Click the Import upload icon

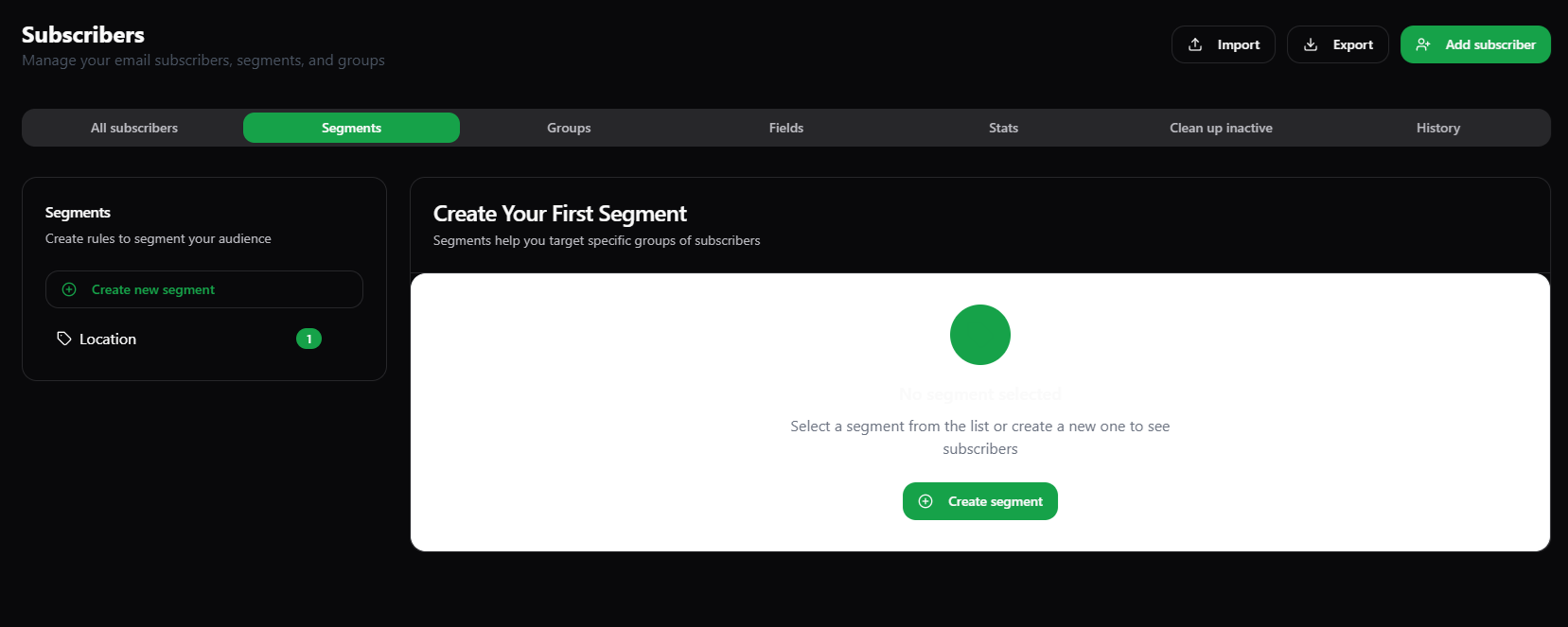pos(1193,44)
